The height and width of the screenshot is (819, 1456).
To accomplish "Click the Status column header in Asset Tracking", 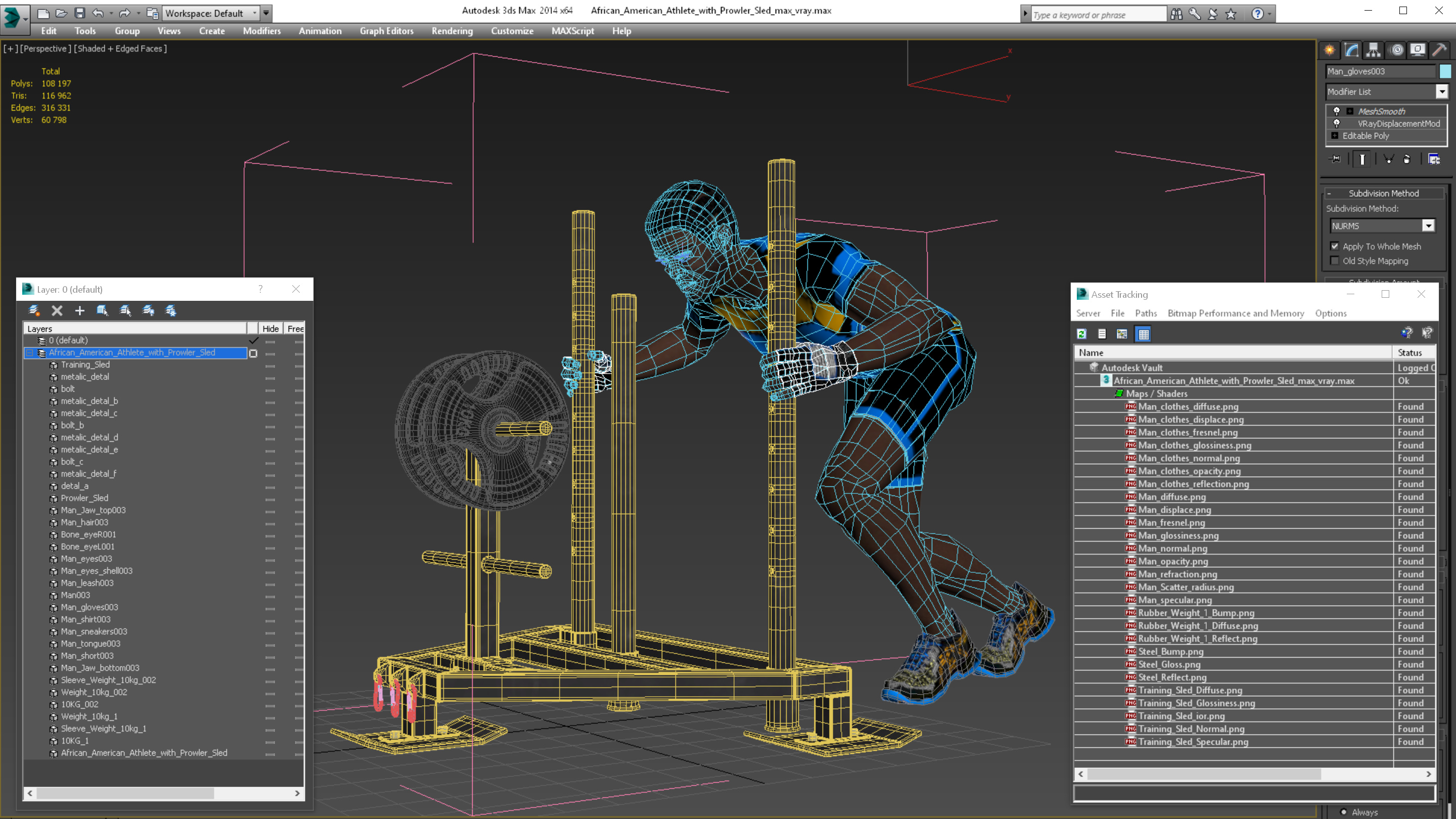I will [1413, 353].
